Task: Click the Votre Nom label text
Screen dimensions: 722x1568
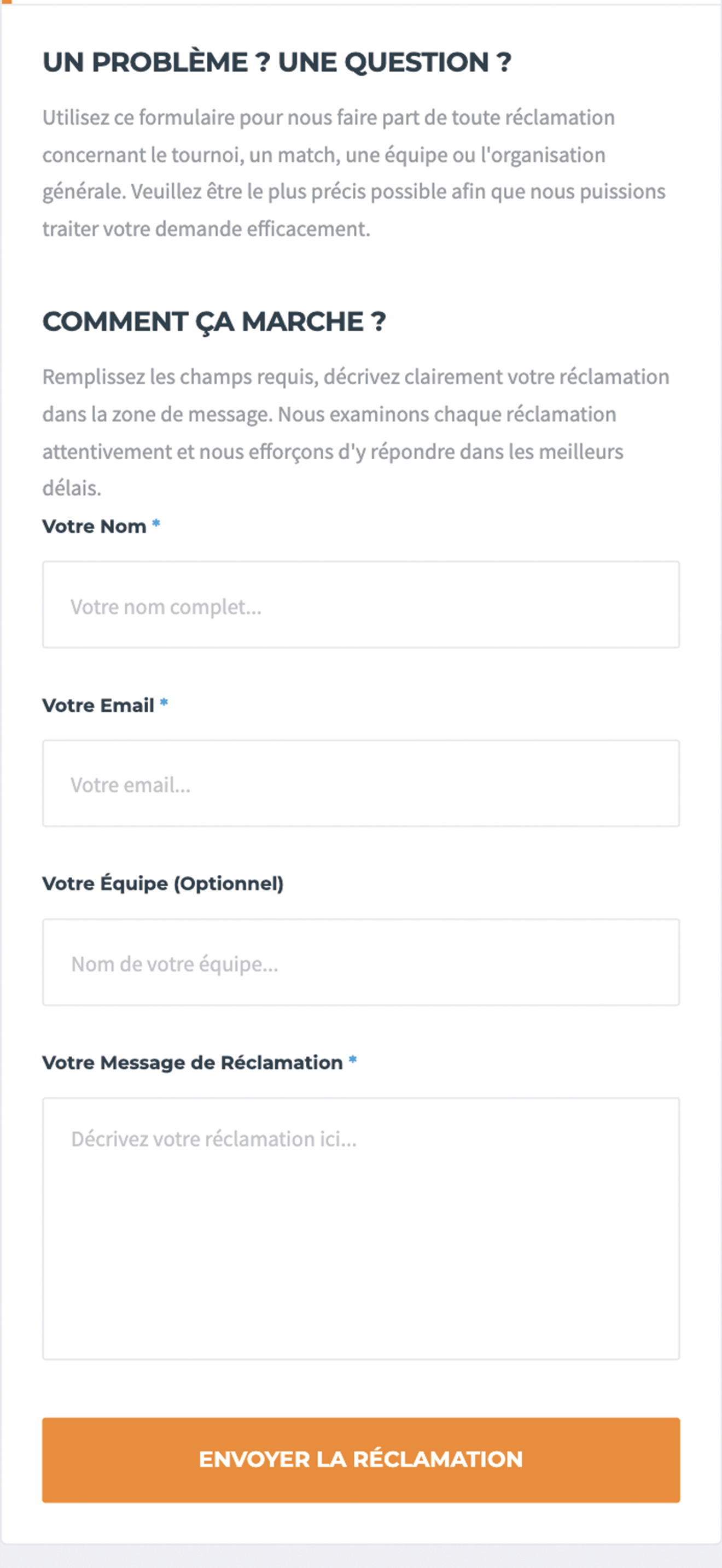Action: click(x=95, y=526)
